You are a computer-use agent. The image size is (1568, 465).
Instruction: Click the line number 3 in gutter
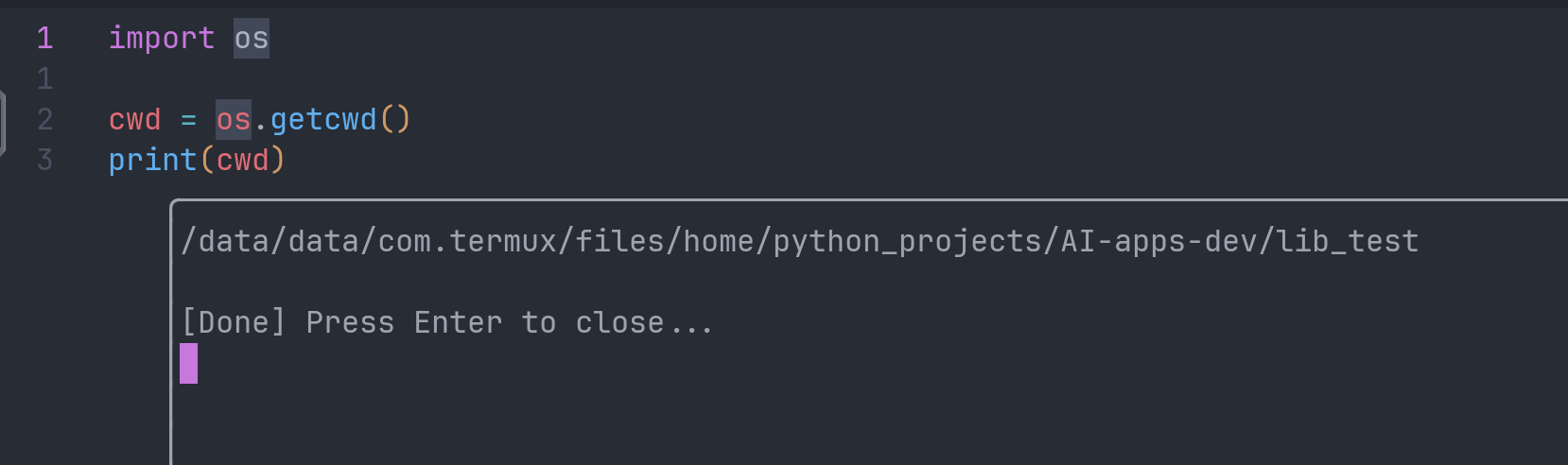pos(44,161)
